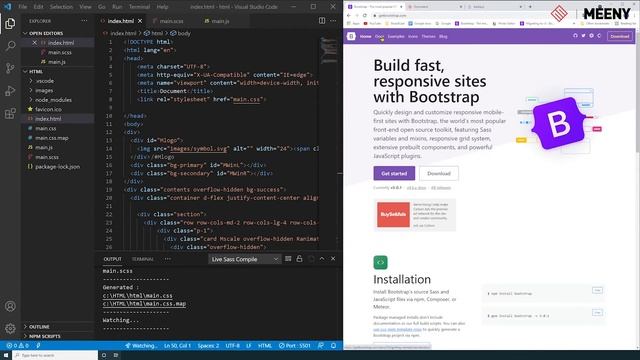Click Task View icon on taskbar
The image size is (640, 360).
(116, 355)
